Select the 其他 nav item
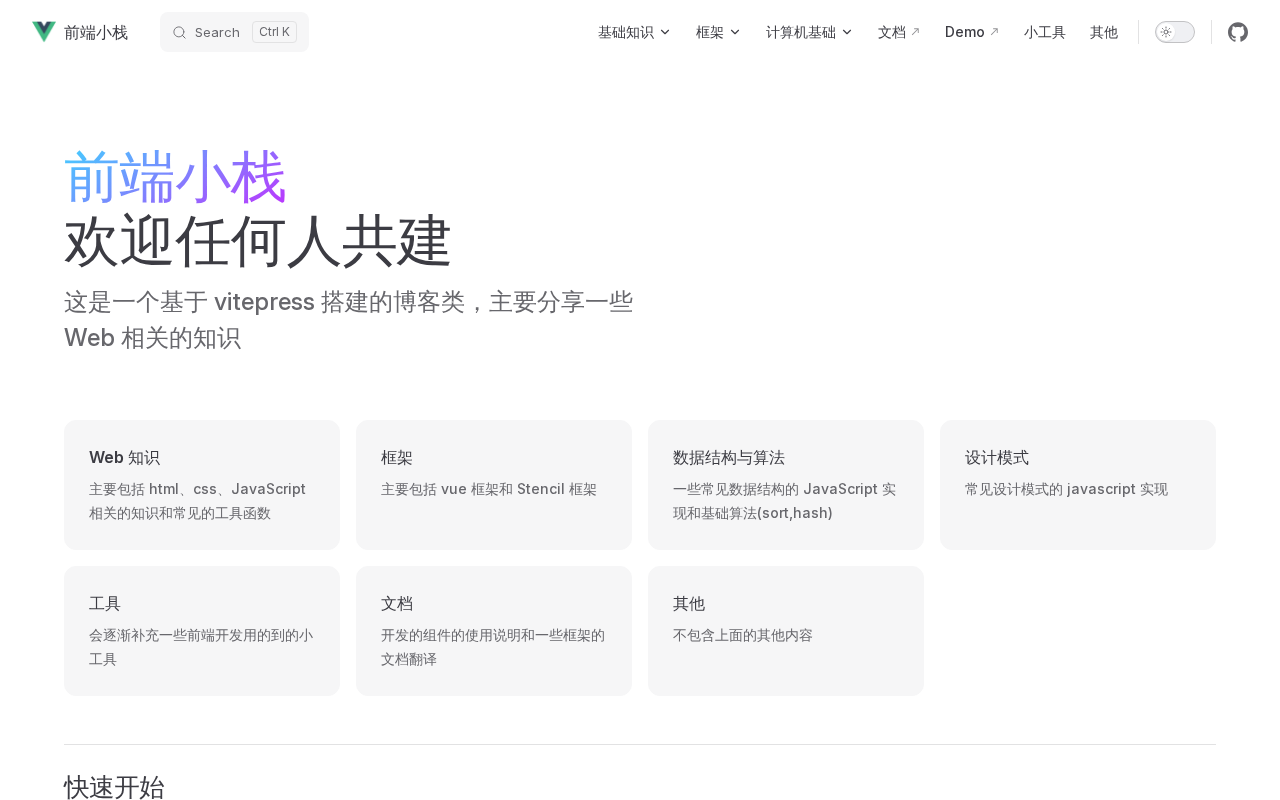1280x800 pixels. [x=1103, y=32]
